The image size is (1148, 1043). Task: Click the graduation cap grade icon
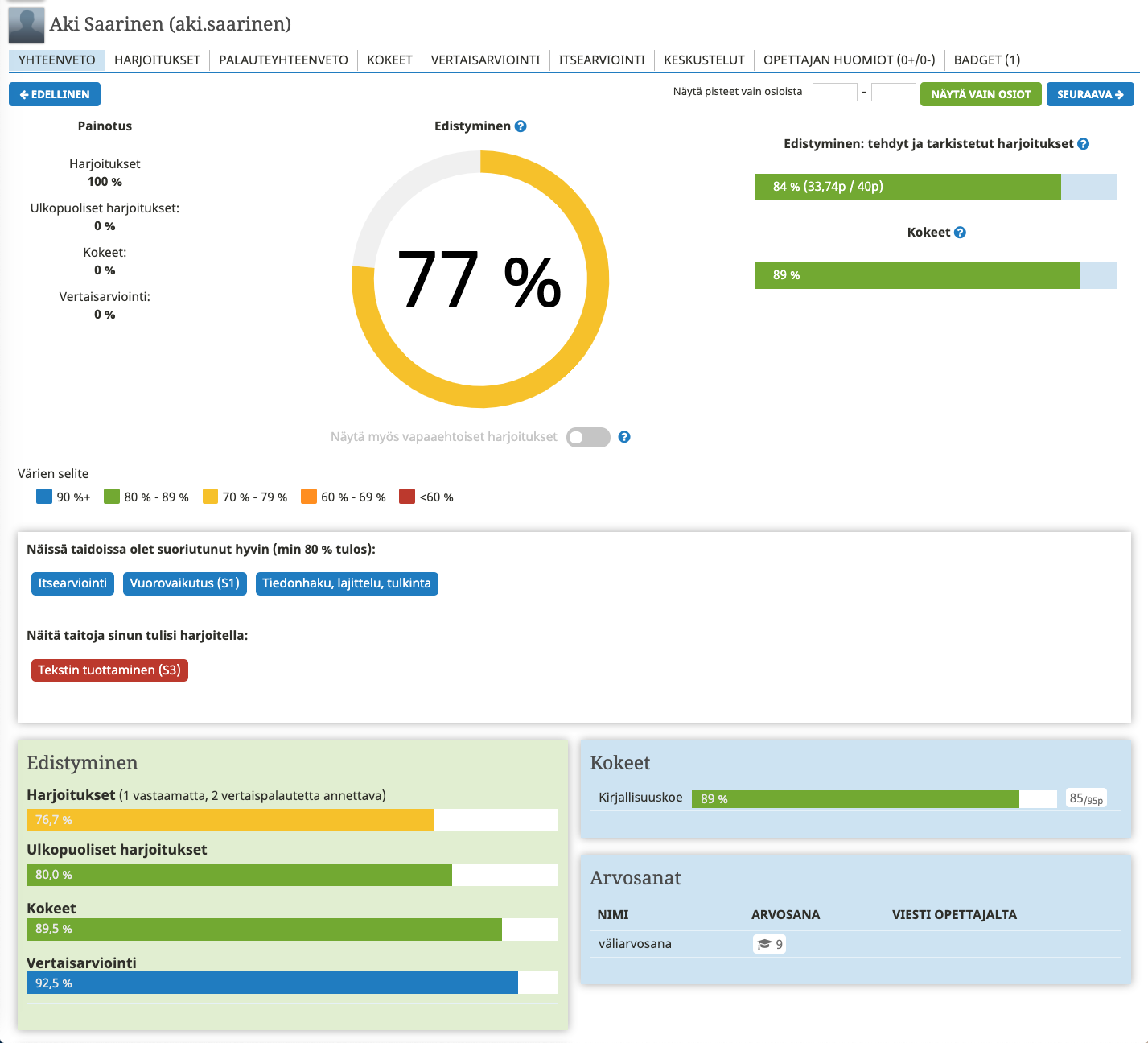[x=764, y=944]
